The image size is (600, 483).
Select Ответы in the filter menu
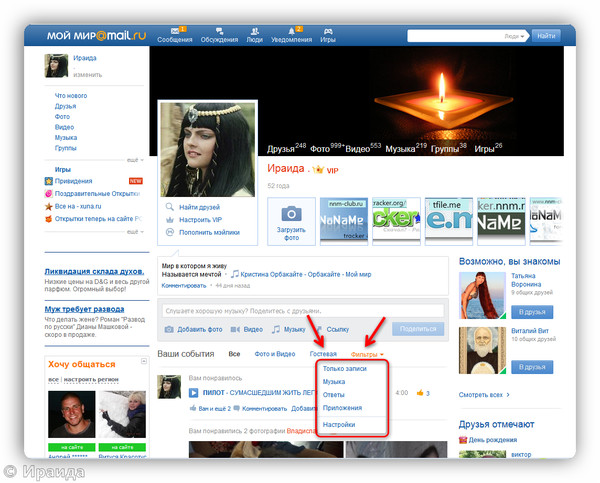coord(333,395)
